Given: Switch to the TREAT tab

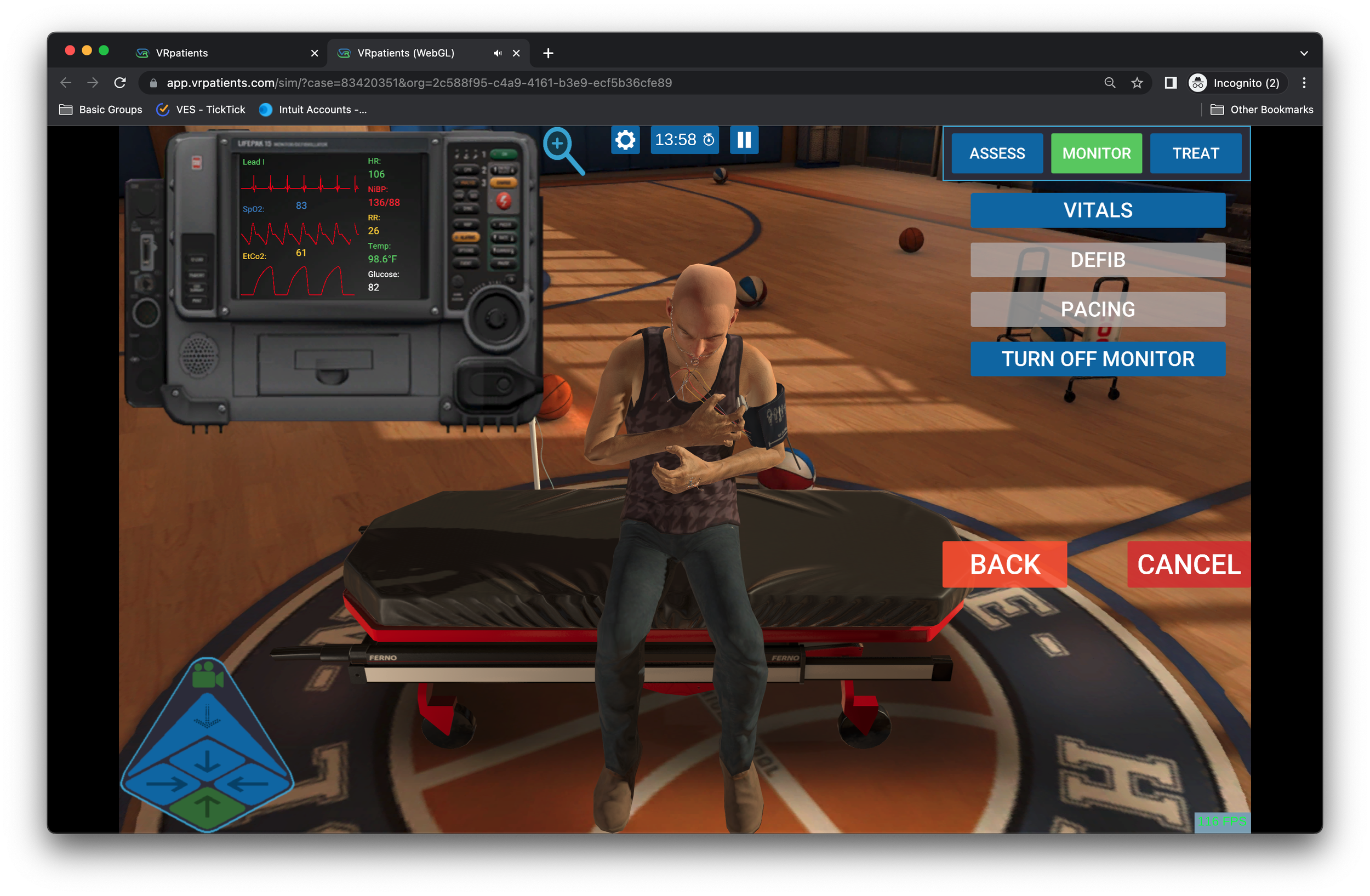Looking at the screenshot, I should tap(1195, 153).
